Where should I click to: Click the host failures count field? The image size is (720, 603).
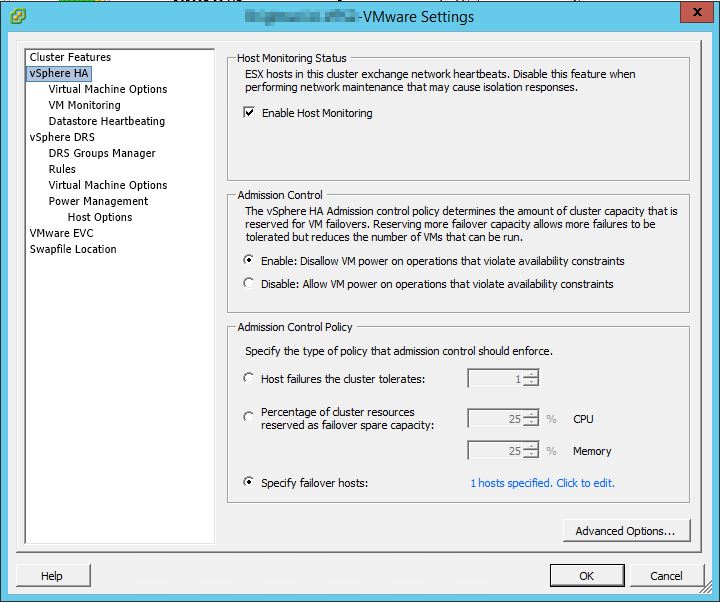click(495, 378)
